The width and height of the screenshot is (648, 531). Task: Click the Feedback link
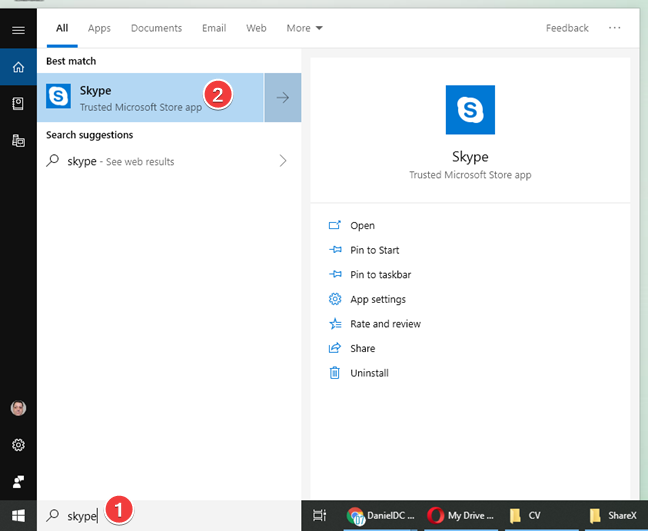click(x=567, y=28)
